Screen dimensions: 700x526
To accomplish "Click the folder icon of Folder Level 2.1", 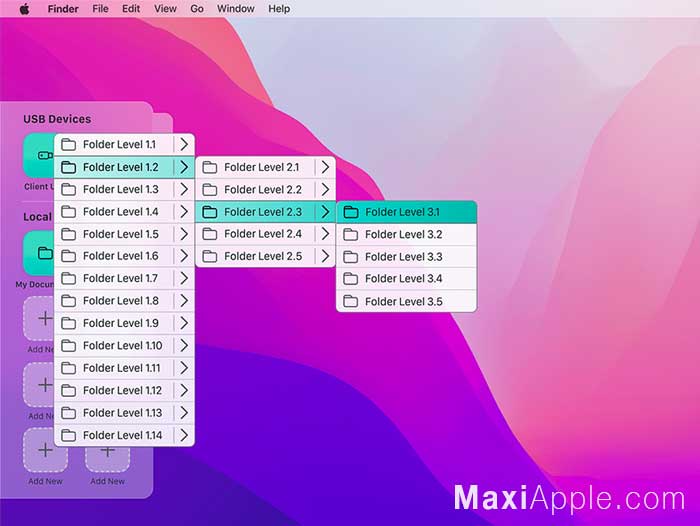I will tap(209, 167).
